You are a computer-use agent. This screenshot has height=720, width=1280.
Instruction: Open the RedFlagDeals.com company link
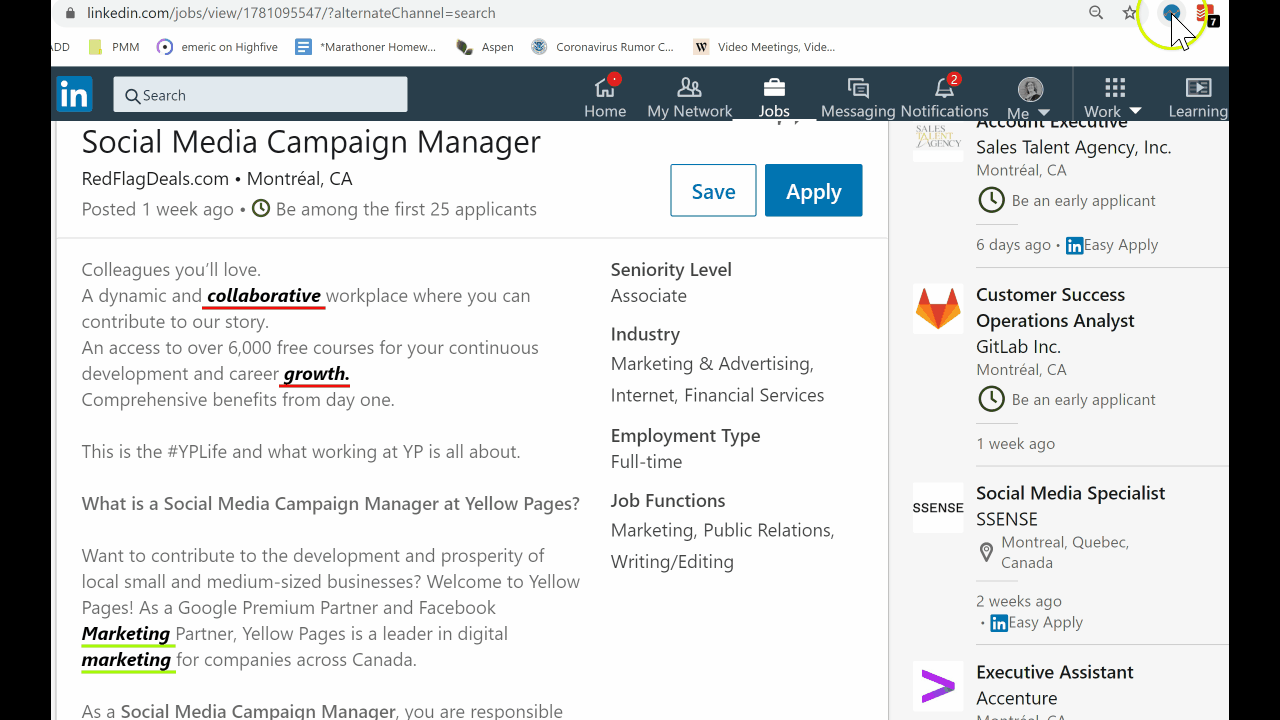point(155,179)
